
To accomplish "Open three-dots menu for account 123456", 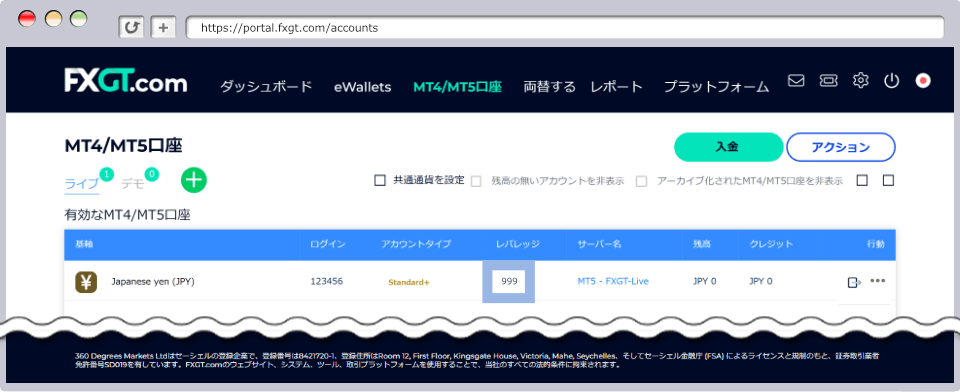I will 878,281.
